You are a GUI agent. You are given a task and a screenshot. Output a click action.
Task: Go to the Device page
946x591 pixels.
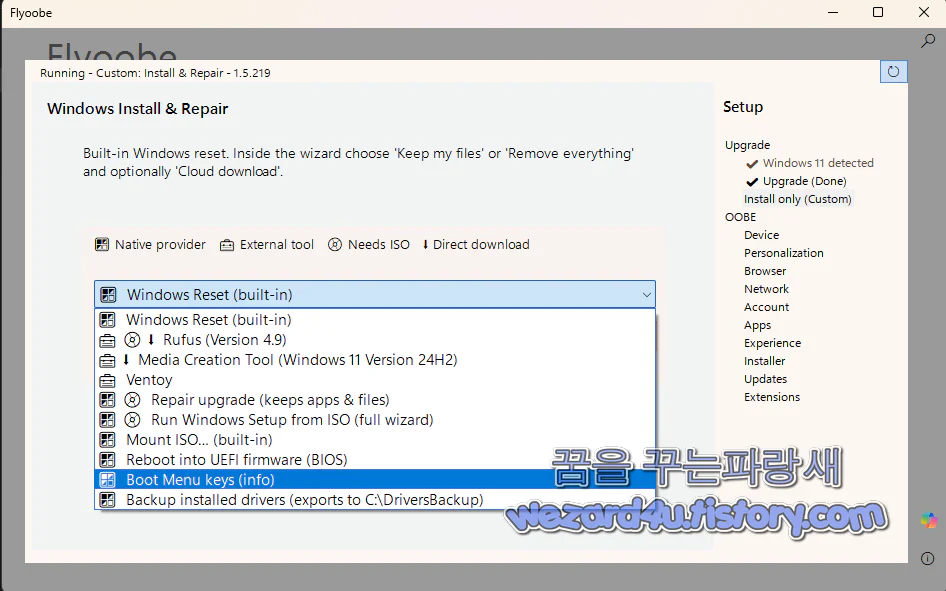click(761, 235)
